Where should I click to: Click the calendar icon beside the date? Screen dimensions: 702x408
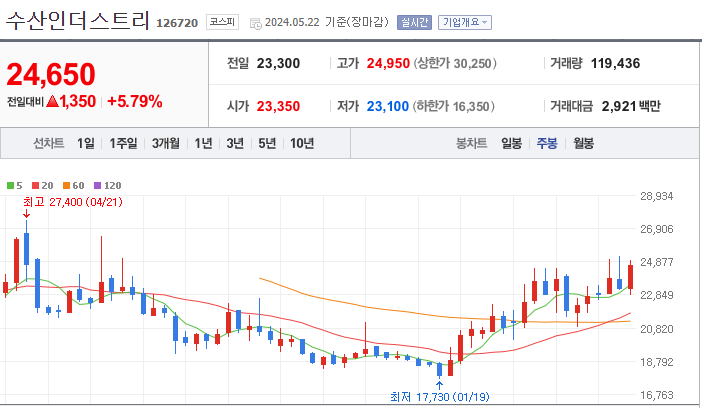[256, 23]
